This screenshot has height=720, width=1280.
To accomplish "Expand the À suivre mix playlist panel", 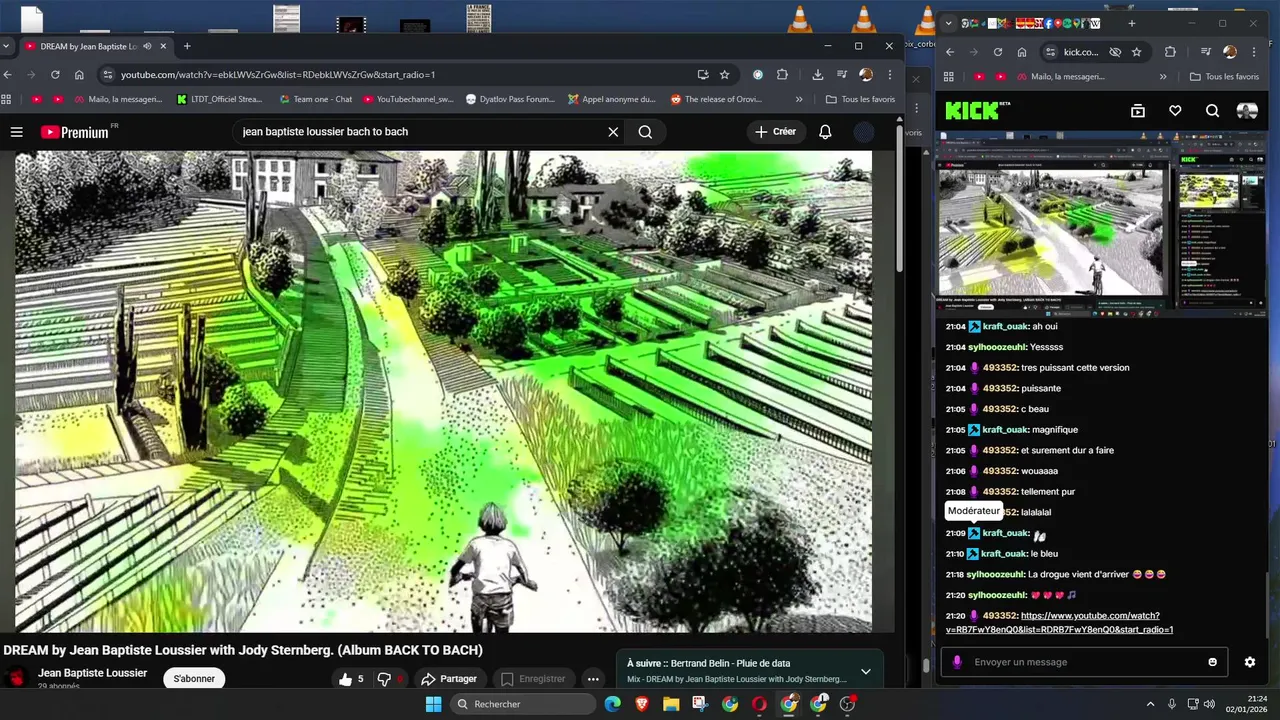I will pos(866,671).
